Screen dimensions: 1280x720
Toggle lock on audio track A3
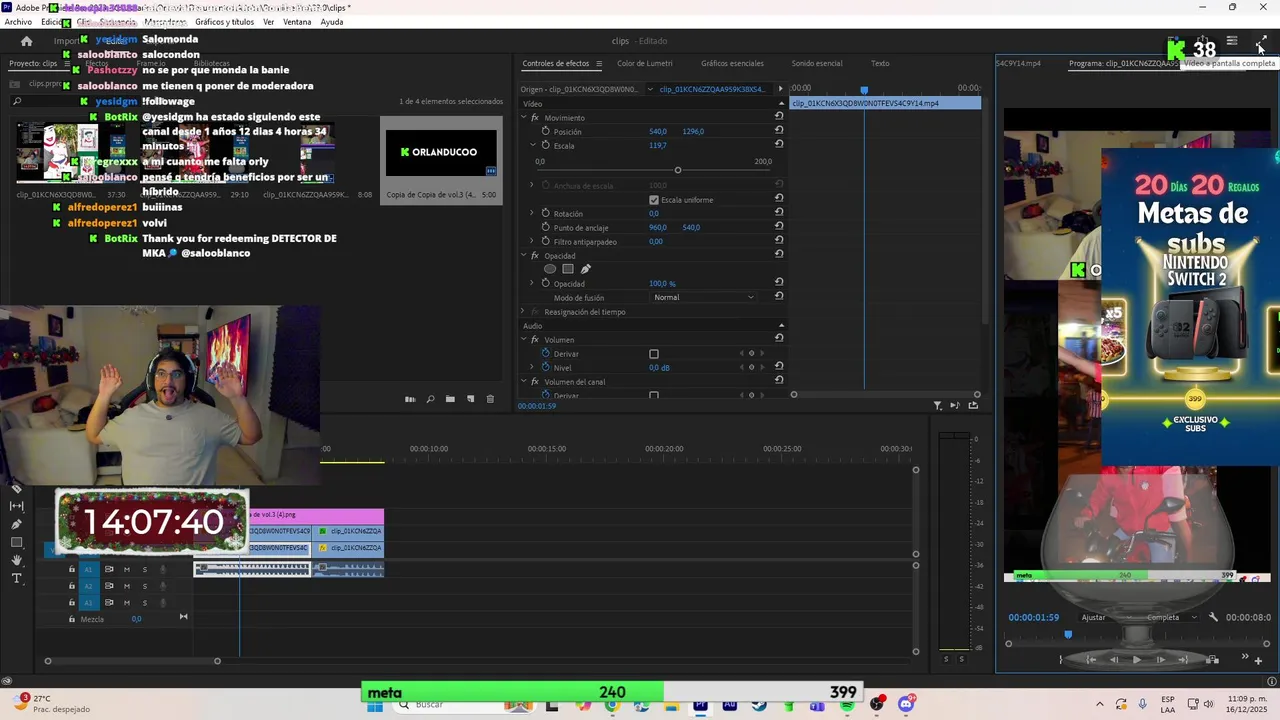pos(71,603)
